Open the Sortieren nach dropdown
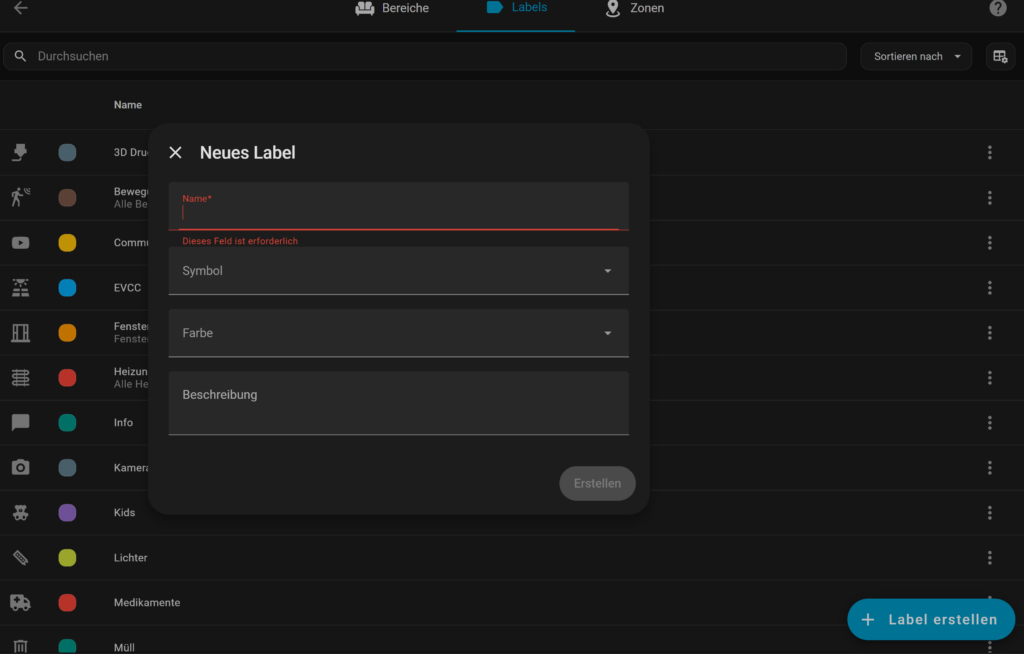The width and height of the screenshot is (1024, 654). [916, 57]
